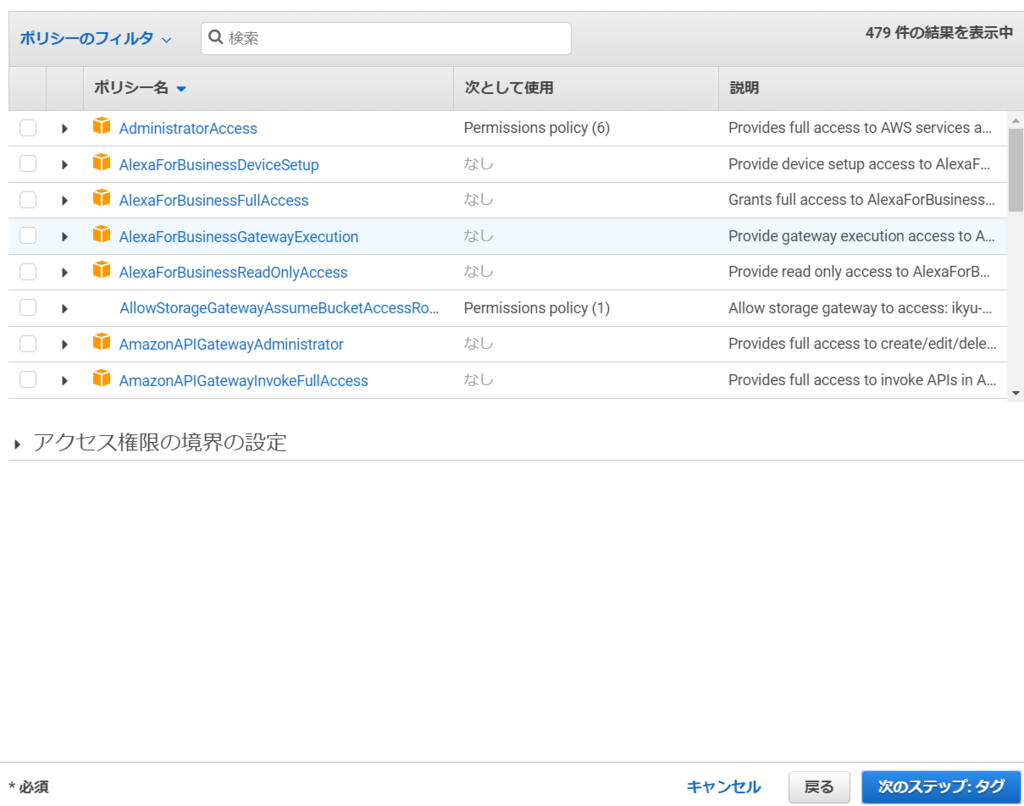Click 'Provides full access to AWS services a...' description
1024x806 pixels.
tap(860, 128)
